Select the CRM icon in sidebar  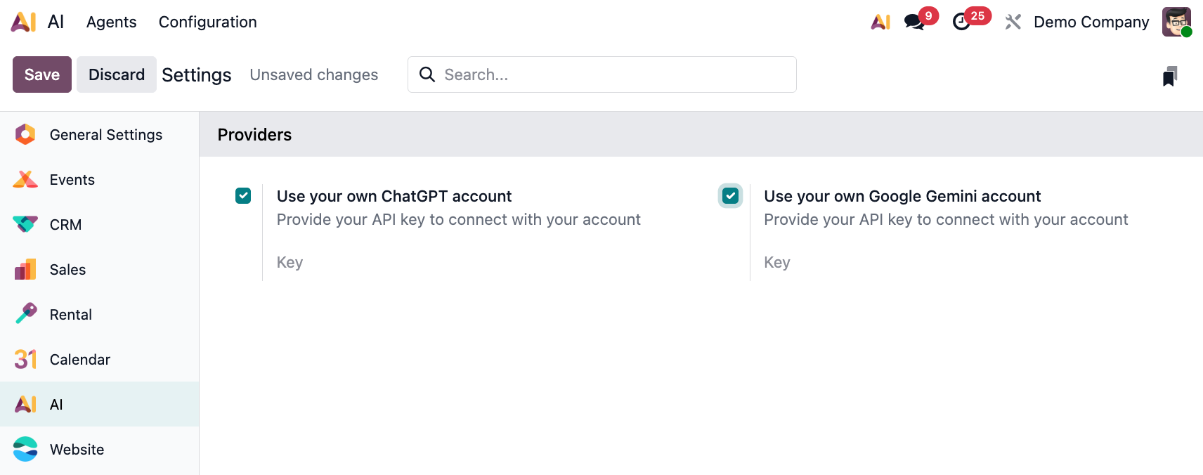coord(25,225)
